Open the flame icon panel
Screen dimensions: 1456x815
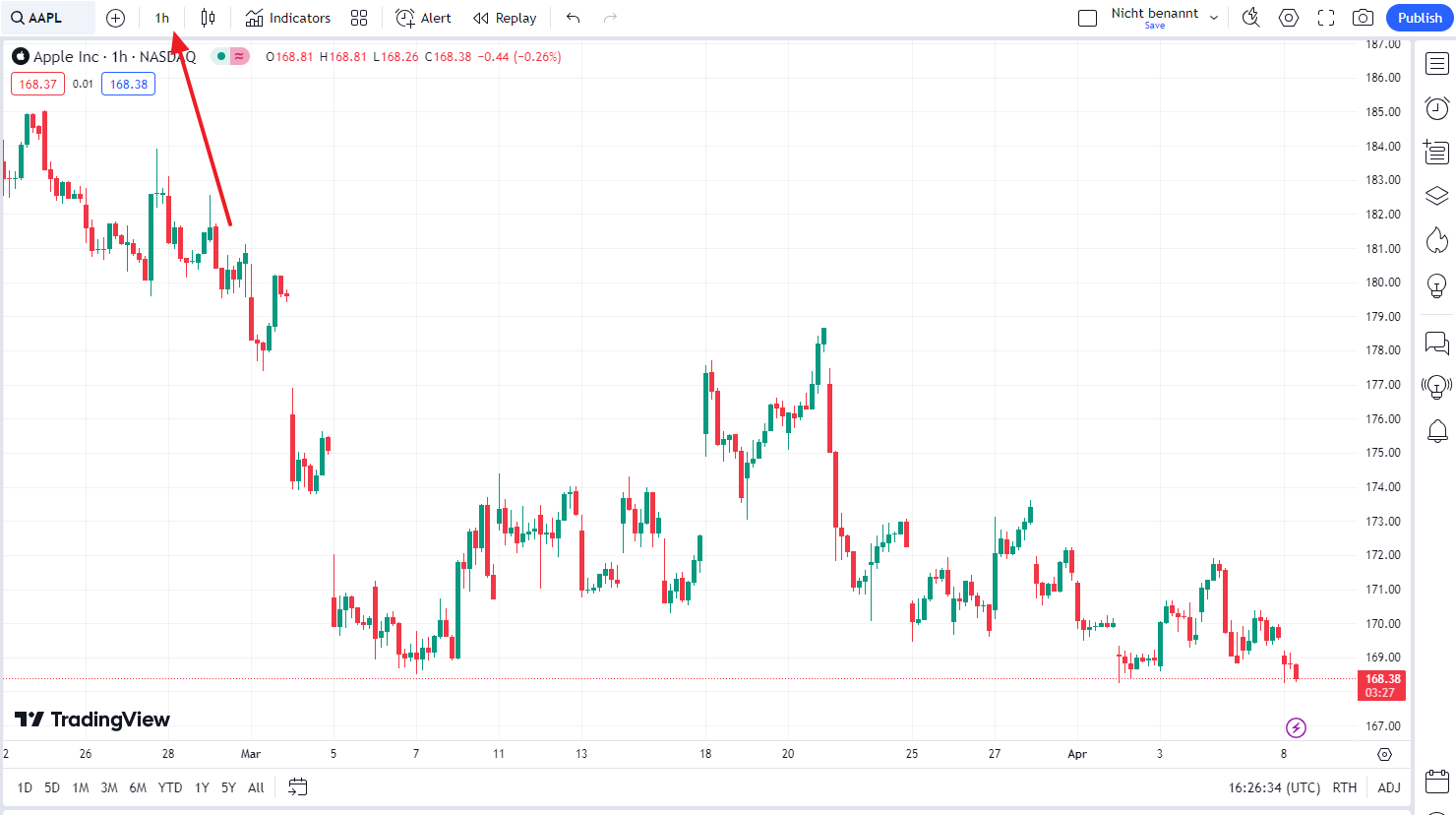coord(1437,240)
